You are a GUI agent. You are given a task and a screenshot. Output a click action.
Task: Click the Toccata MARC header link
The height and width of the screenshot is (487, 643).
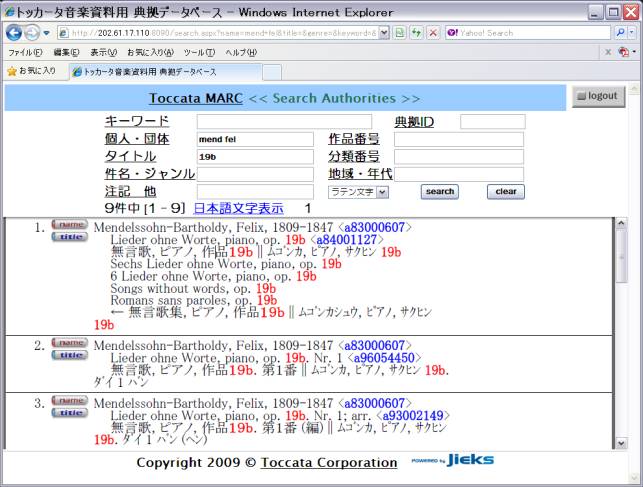pyautogui.click(x=196, y=98)
